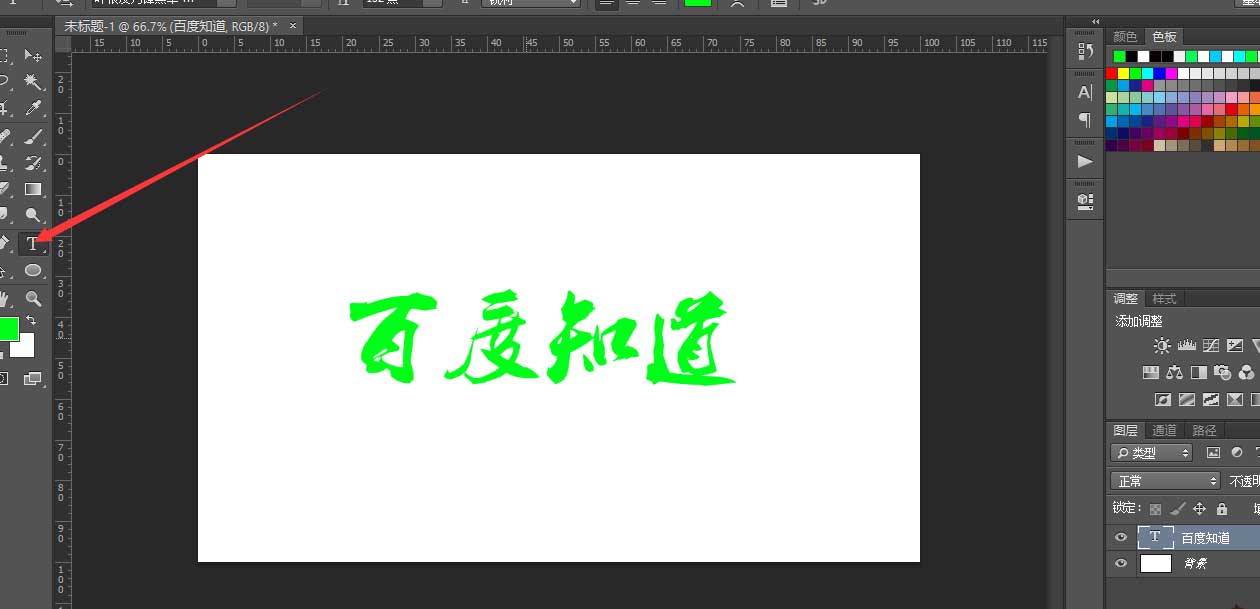Add a Color Balance adjustment
1260x609 pixels.
(x=1174, y=373)
